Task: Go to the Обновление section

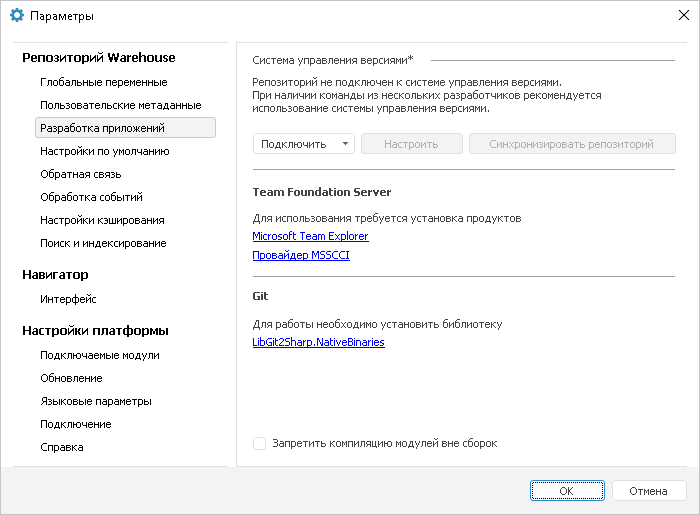Action: tap(71, 378)
